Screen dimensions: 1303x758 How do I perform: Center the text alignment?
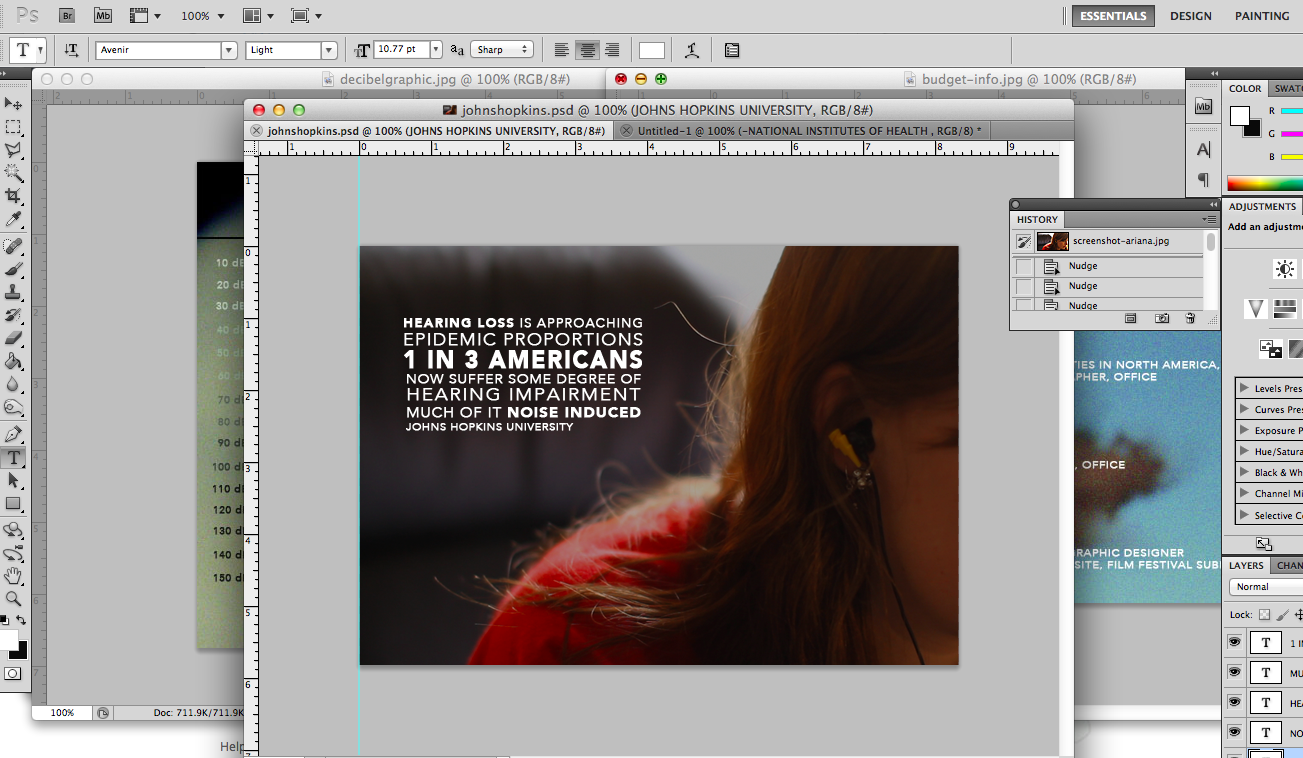[587, 50]
